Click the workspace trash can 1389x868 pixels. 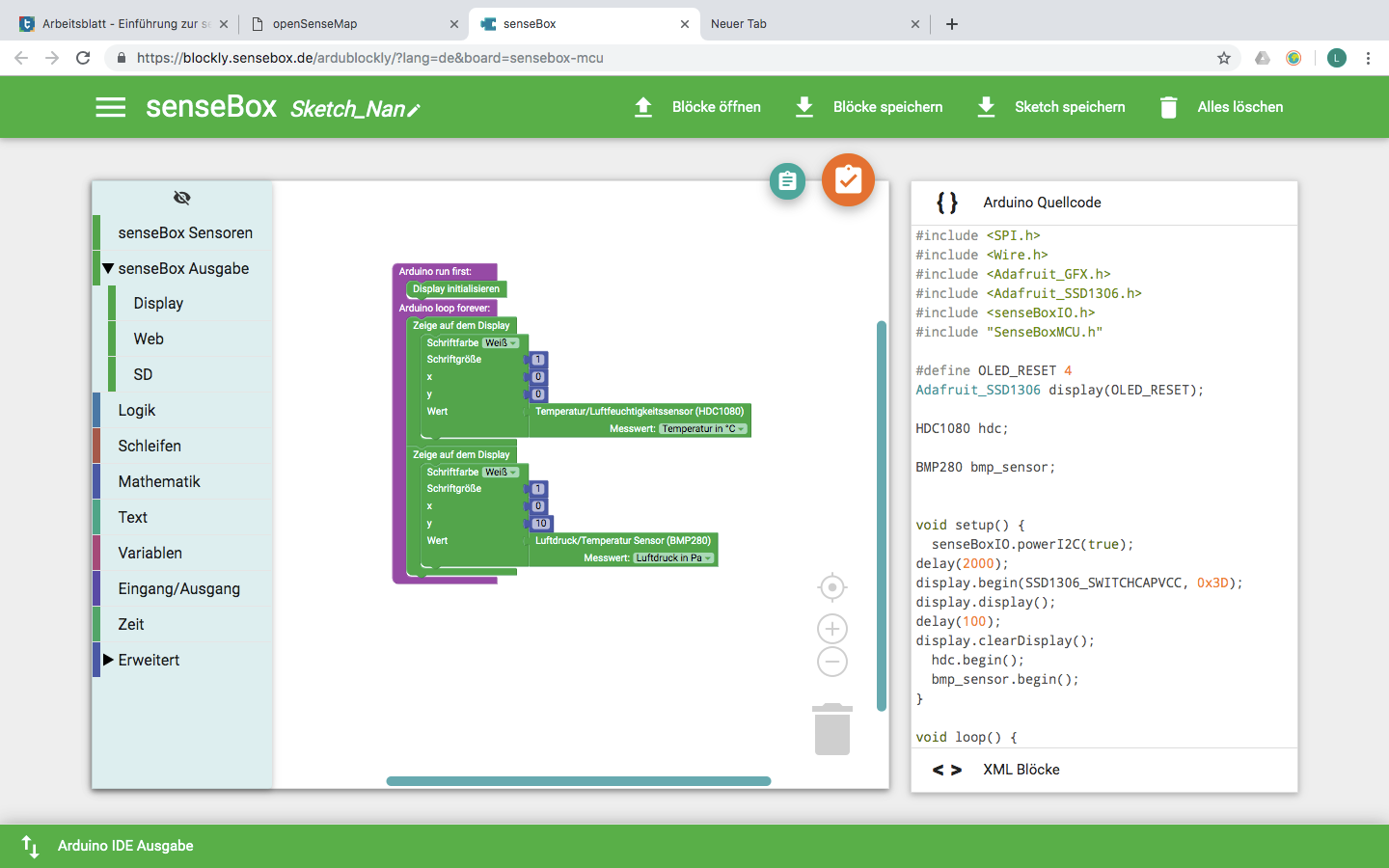831,729
